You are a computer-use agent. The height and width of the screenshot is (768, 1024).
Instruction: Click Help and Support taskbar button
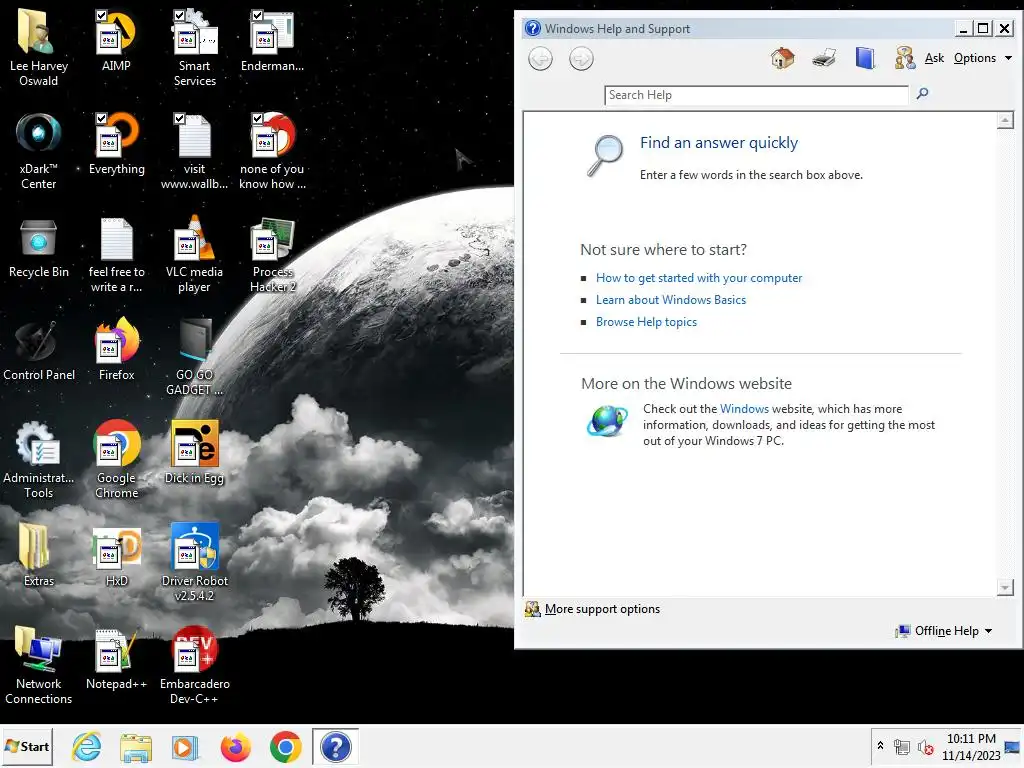pos(336,746)
